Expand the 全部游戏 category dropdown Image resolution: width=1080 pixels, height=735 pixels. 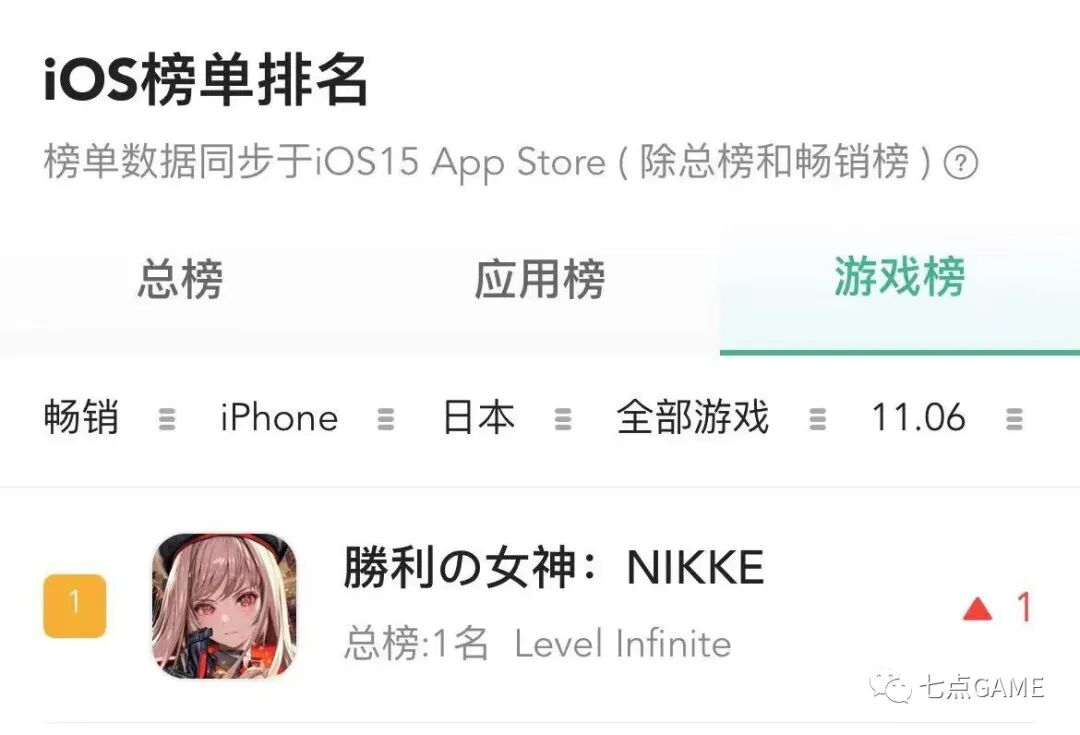coord(692,417)
